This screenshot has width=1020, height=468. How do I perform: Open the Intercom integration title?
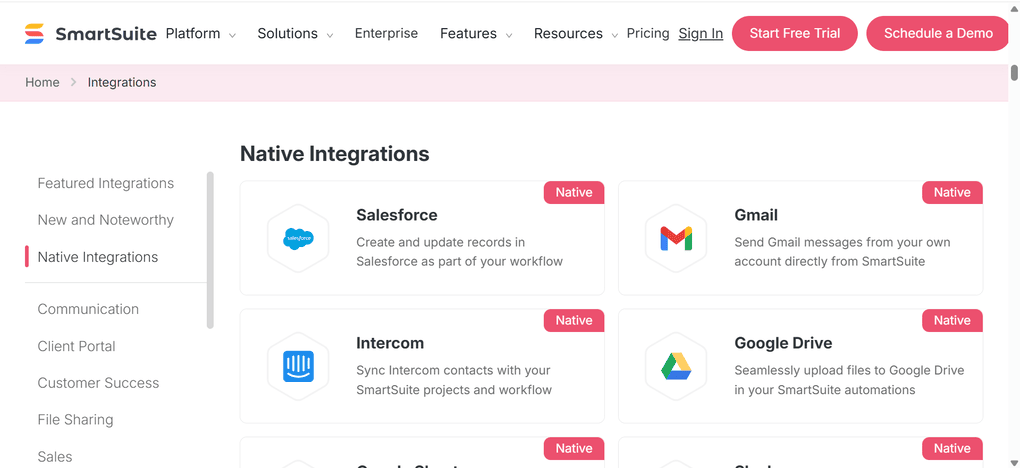pos(390,343)
